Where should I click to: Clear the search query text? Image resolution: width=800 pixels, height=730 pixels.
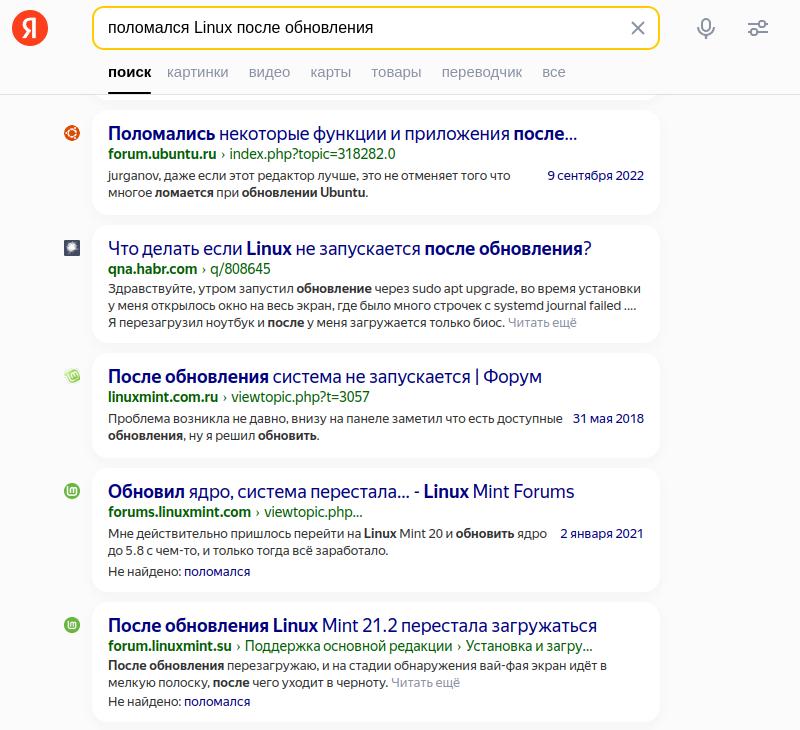(x=638, y=28)
